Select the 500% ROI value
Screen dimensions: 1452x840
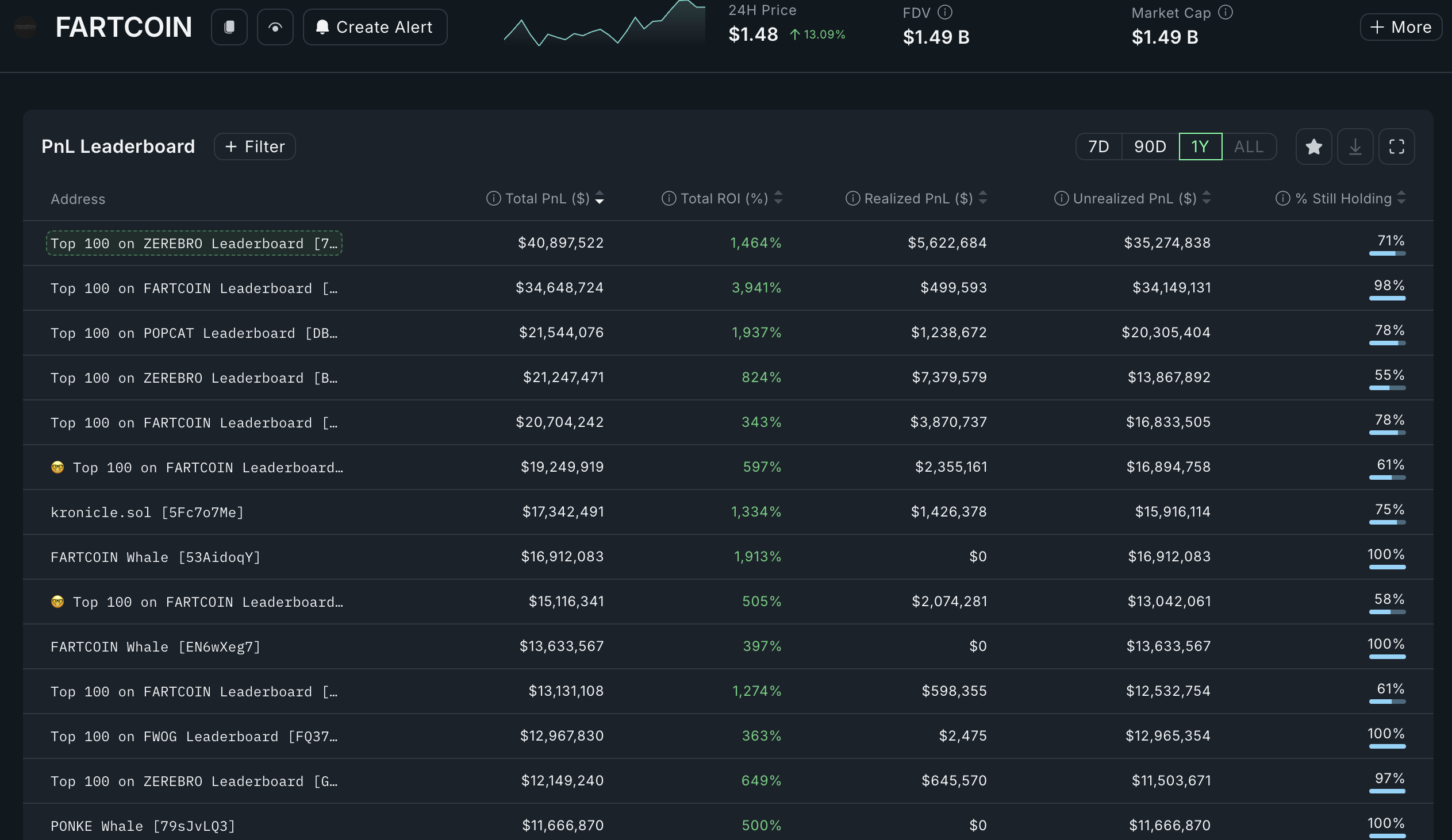pyautogui.click(x=762, y=826)
